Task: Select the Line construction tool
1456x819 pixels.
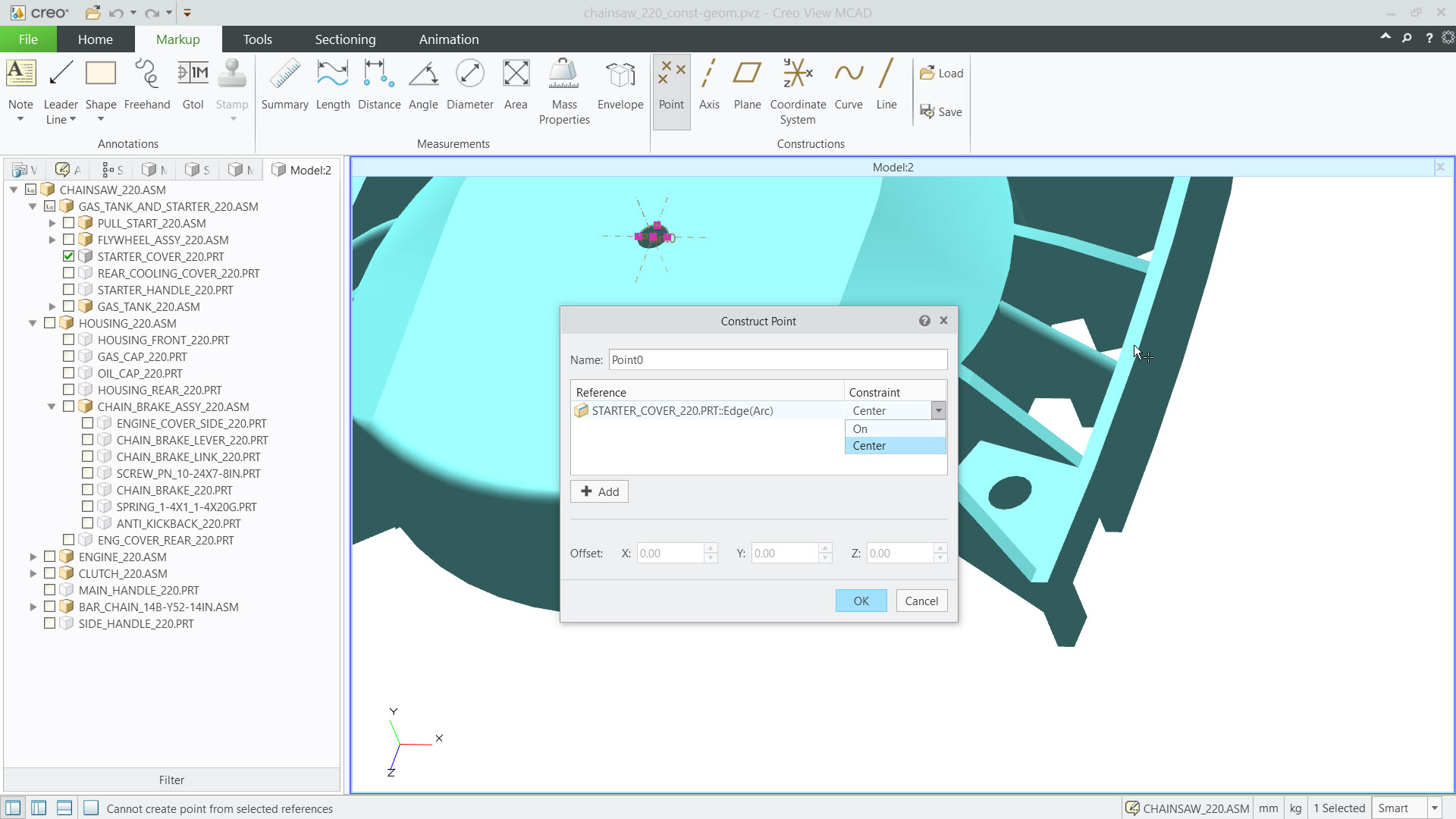Action: coord(886,85)
